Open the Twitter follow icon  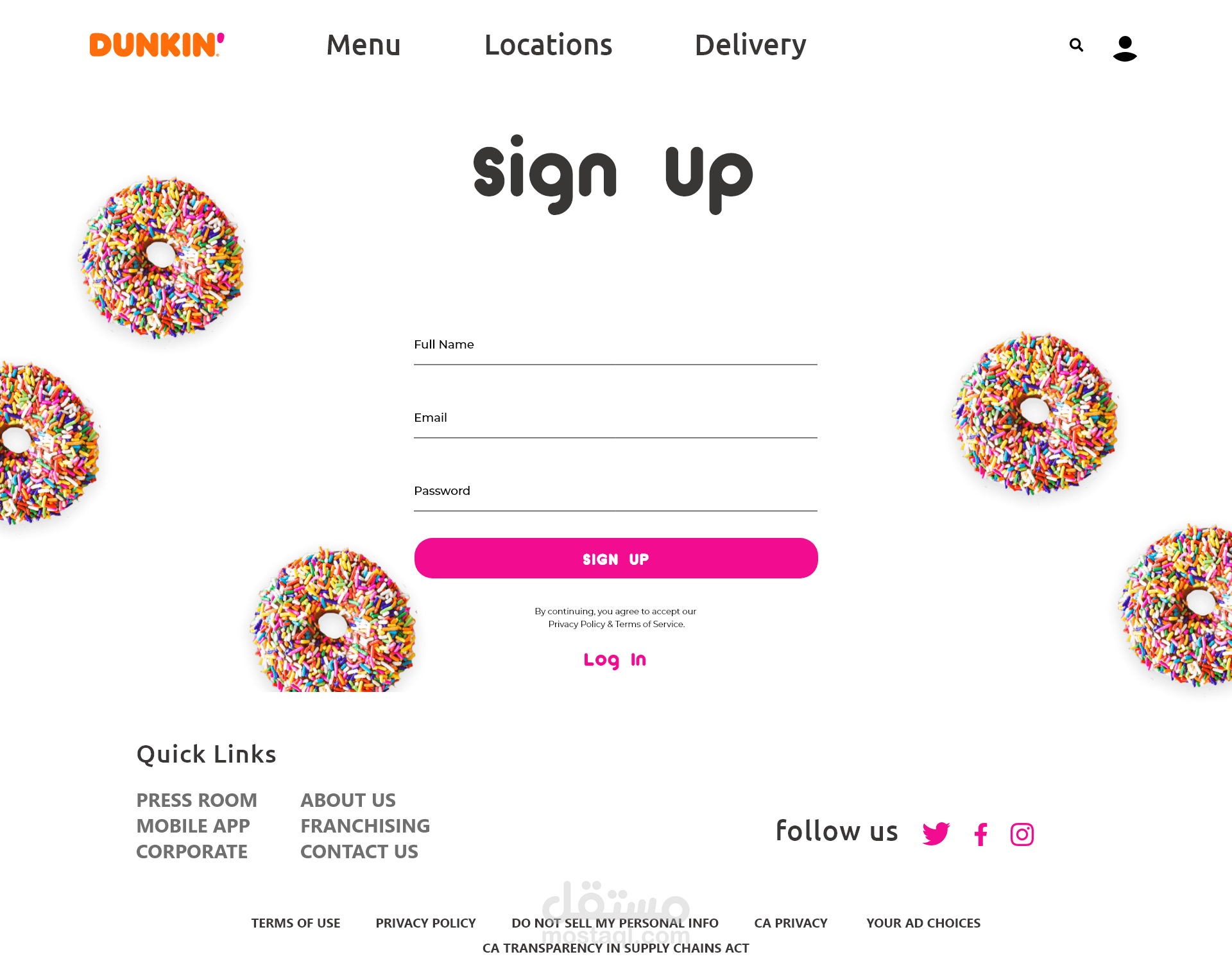(936, 834)
